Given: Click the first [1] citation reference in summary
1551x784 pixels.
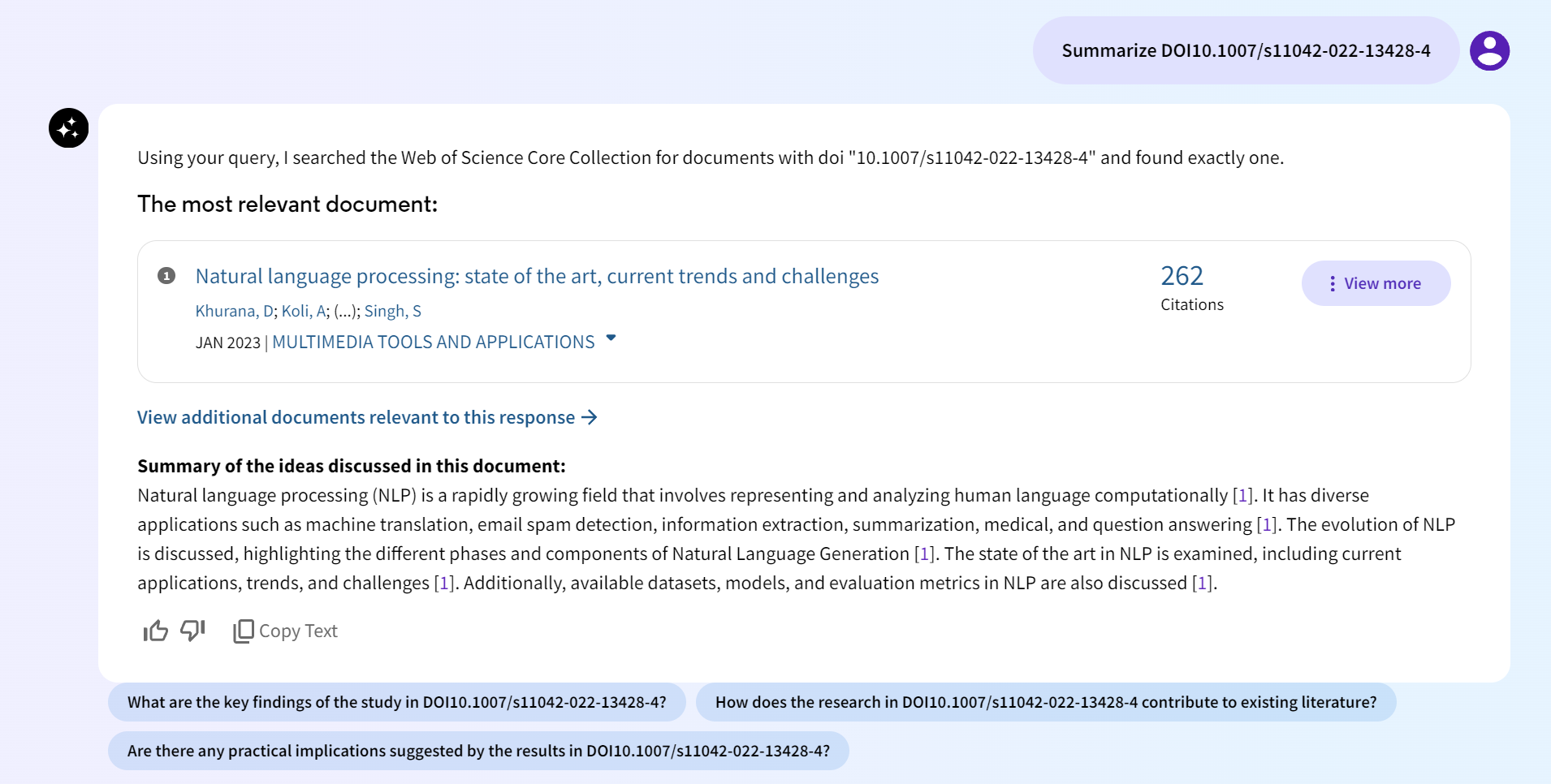Looking at the screenshot, I should point(1242,495).
